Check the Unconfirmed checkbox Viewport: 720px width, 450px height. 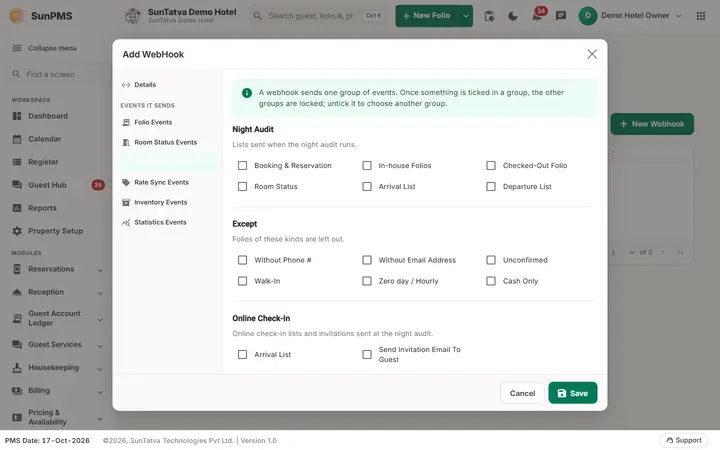(491, 260)
